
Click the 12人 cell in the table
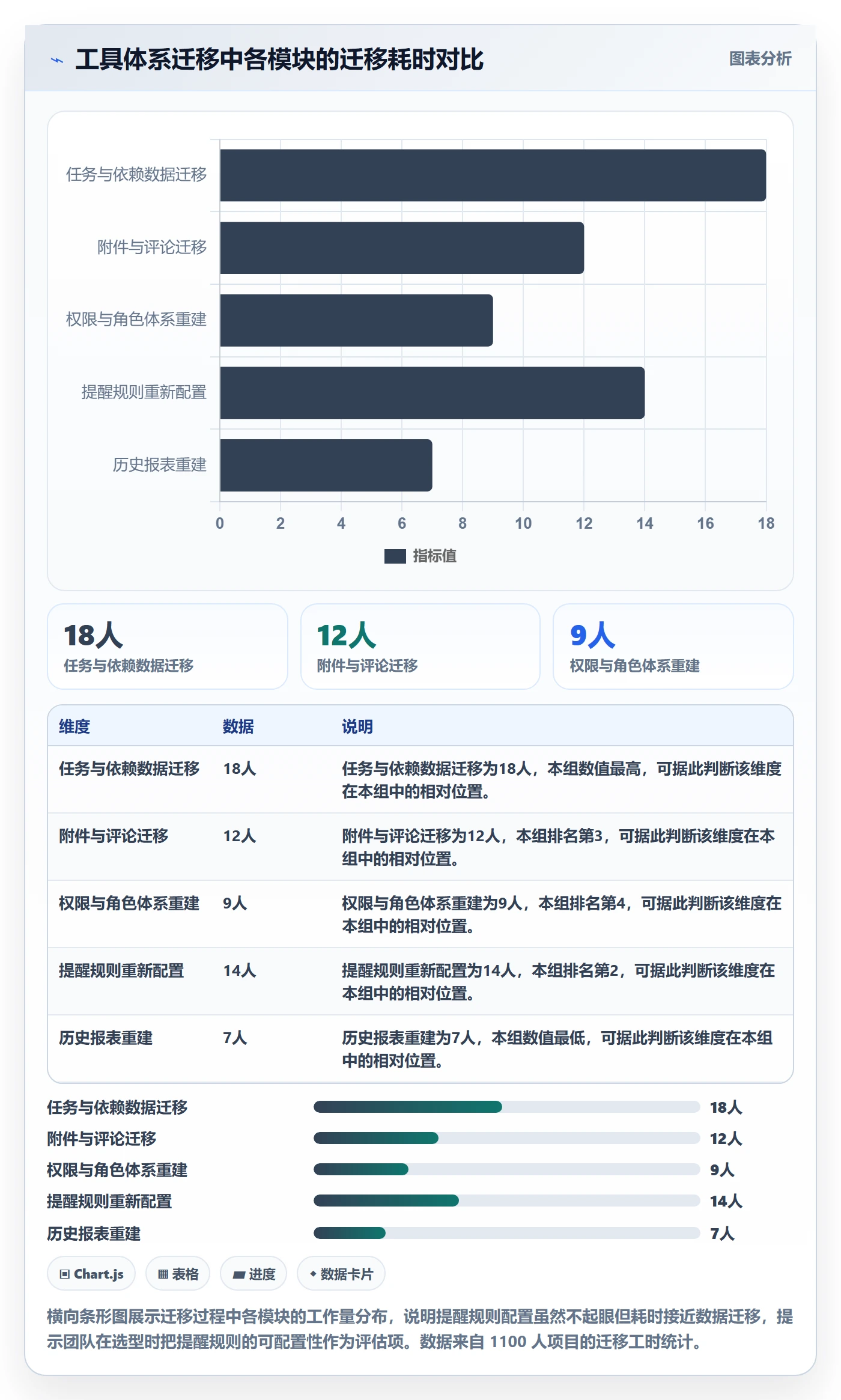click(240, 836)
